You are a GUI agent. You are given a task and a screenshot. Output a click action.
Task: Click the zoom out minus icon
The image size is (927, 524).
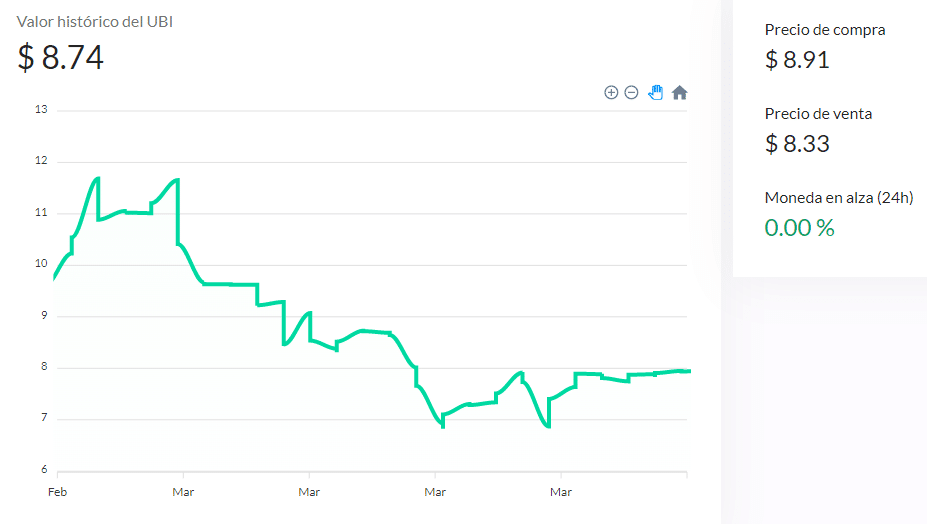631,92
